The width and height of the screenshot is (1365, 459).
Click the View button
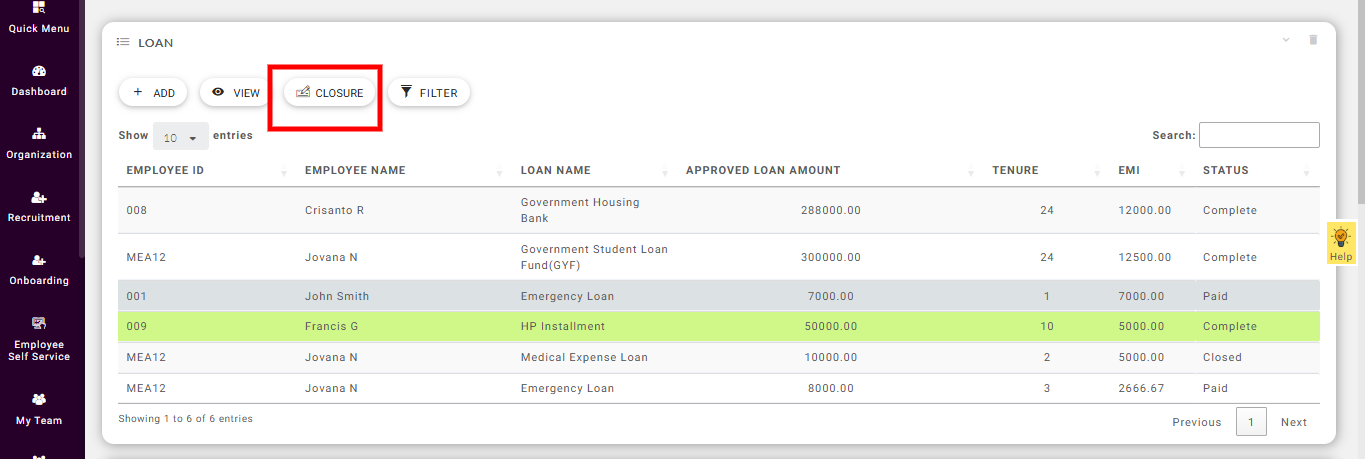[x=235, y=93]
